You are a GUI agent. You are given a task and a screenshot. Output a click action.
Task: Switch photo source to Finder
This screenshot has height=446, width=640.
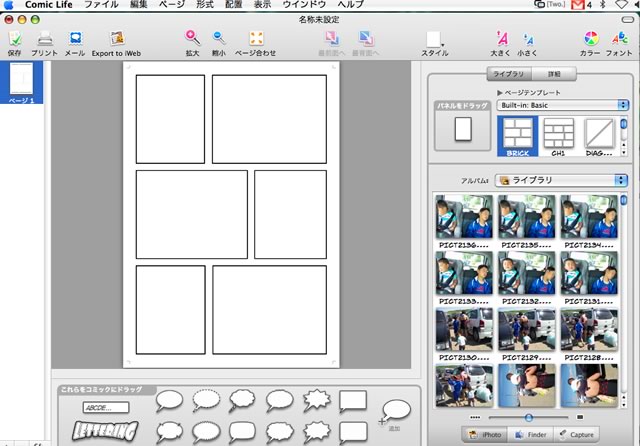531,435
